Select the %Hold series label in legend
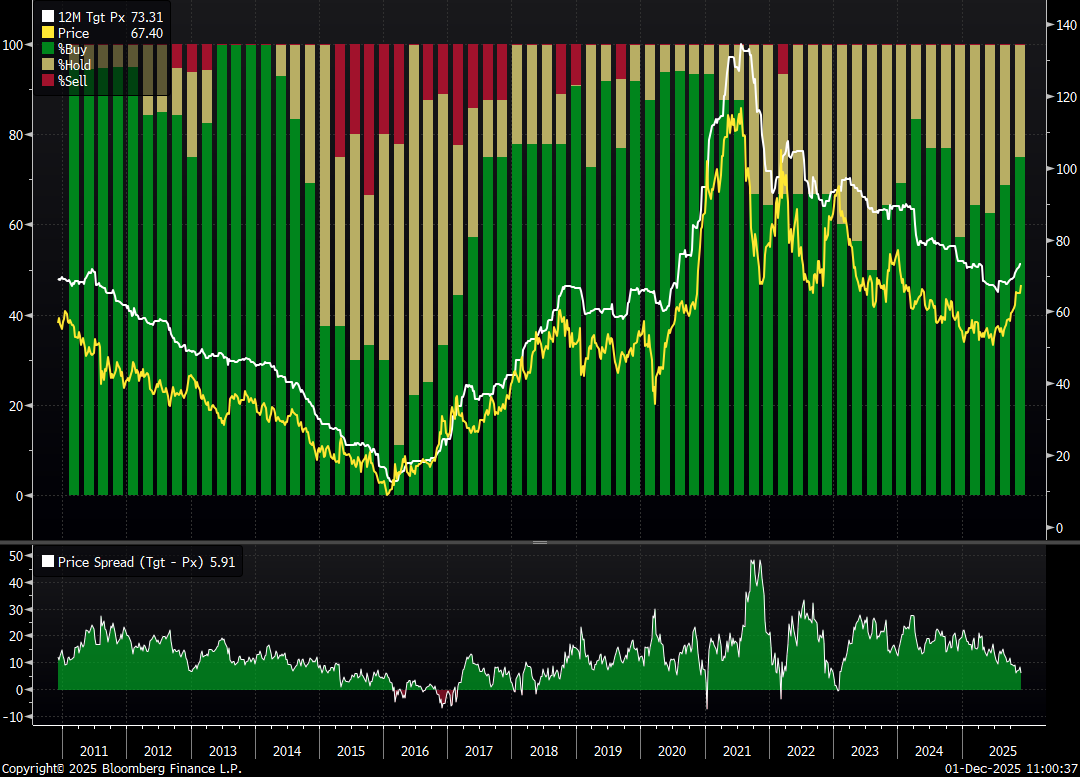Screen dimensions: 1080x777 coord(75,65)
